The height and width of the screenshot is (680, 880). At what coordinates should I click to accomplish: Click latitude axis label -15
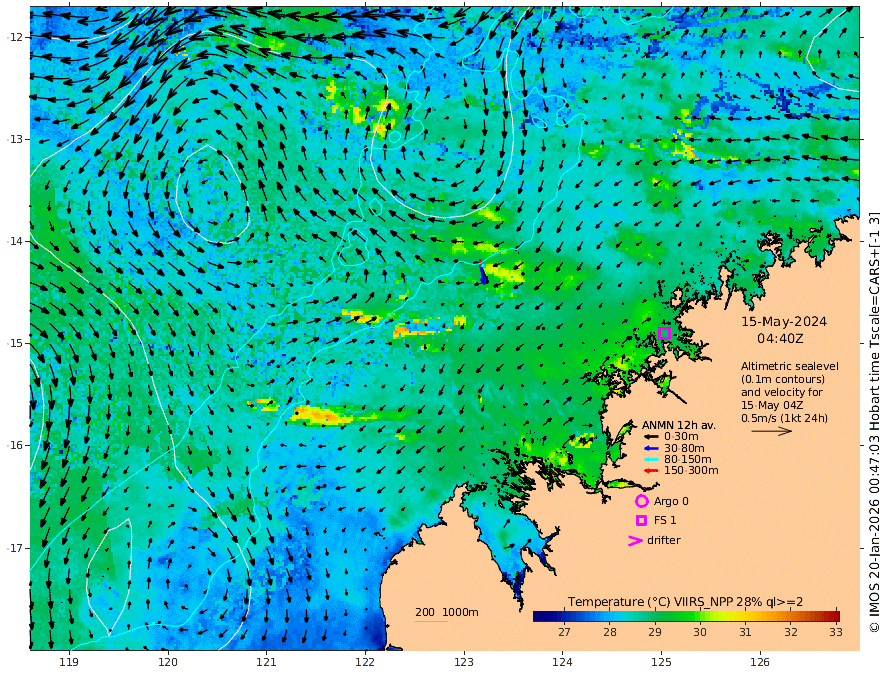pos(15,343)
